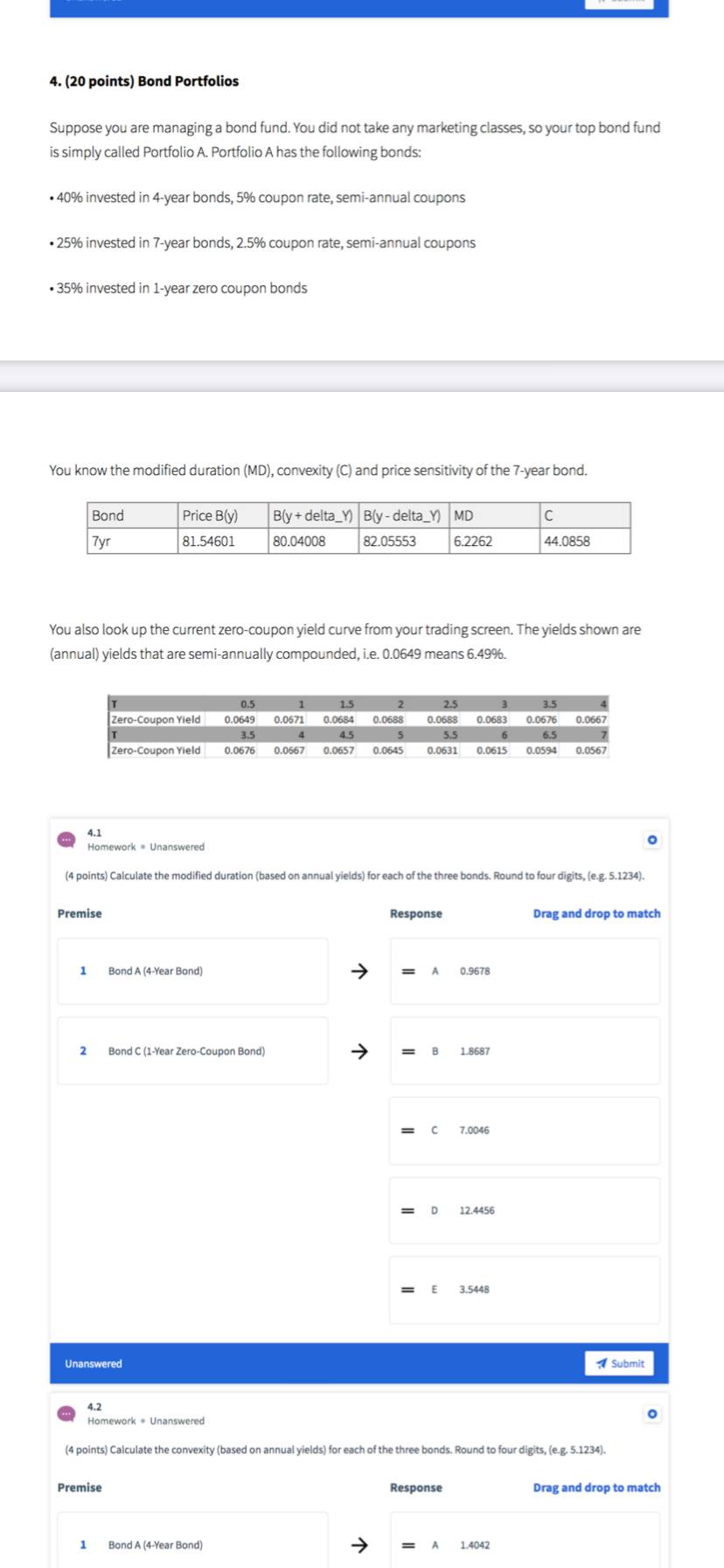The image size is (724, 1568).
Task: Grab the drag handle of response A 0.9678
Action: (407, 971)
